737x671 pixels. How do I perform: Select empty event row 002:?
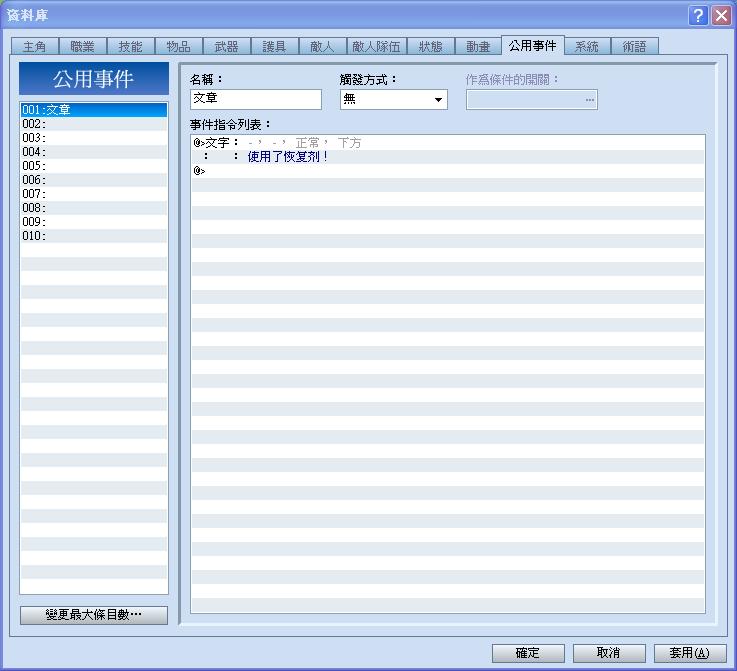[x=94, y=124]
